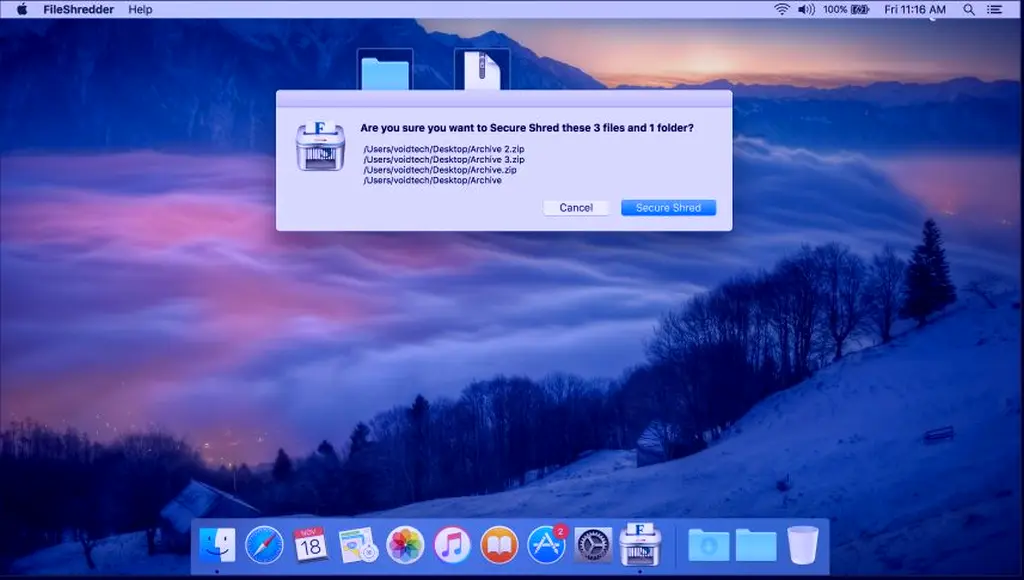Screen dimensions: 1024x580
Task: Cancel the shred confirmation dialog
Action: click(x=576, y=208)
